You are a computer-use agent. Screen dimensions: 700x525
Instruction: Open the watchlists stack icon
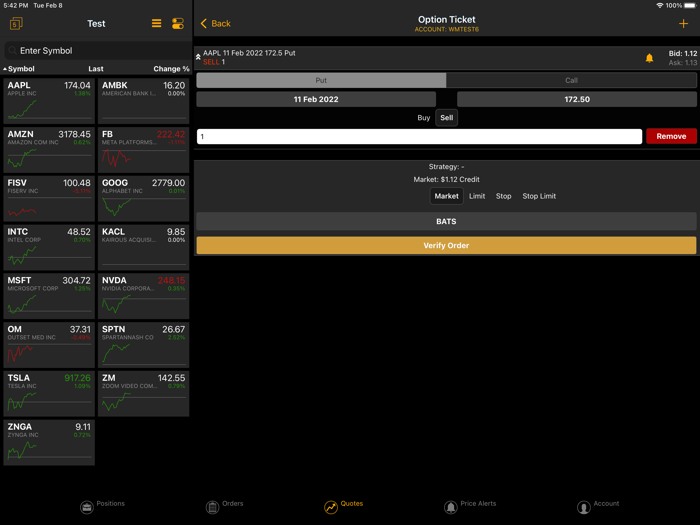click(x=16, y=23)
